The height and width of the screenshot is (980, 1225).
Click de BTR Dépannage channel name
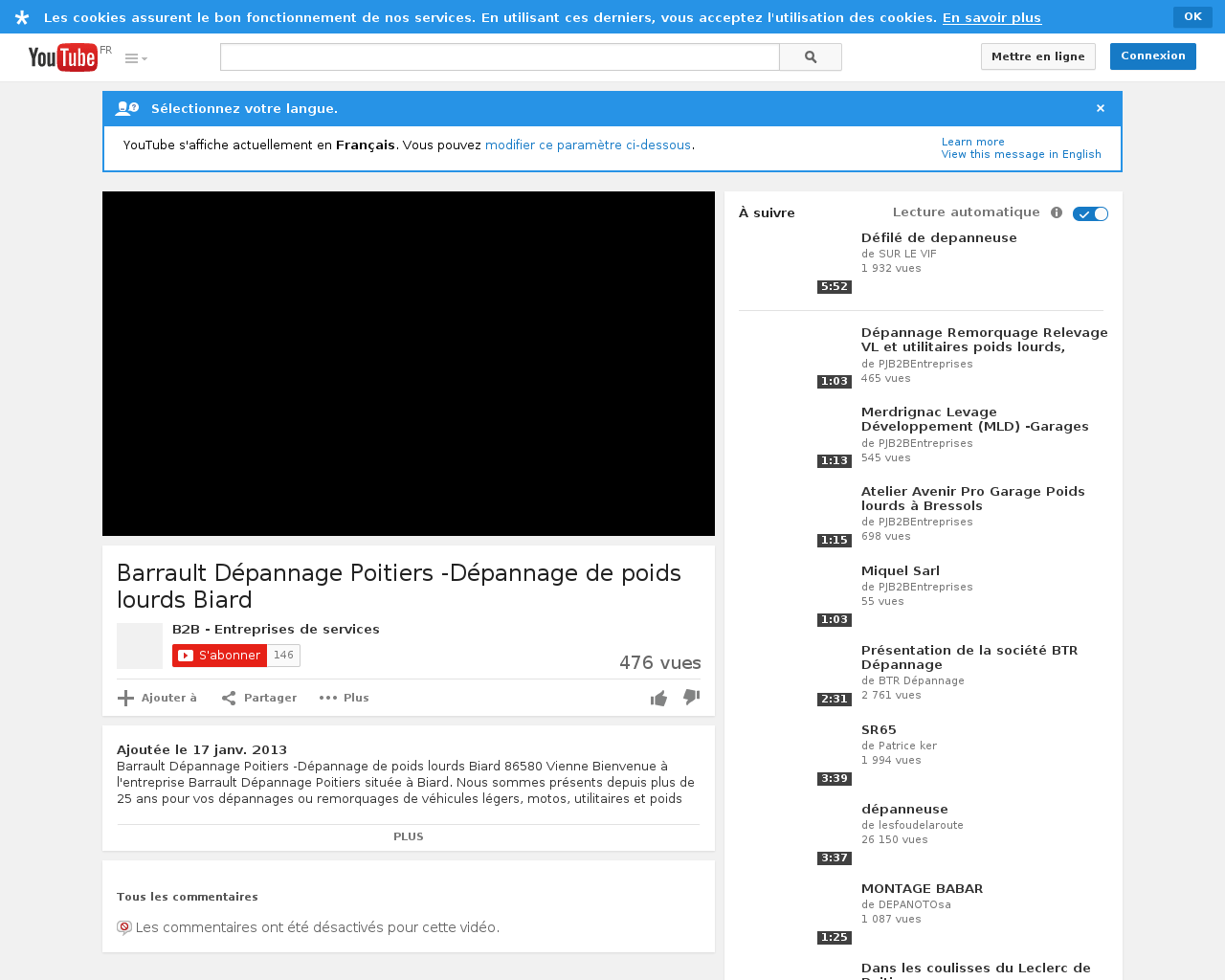tap(912, 681)
